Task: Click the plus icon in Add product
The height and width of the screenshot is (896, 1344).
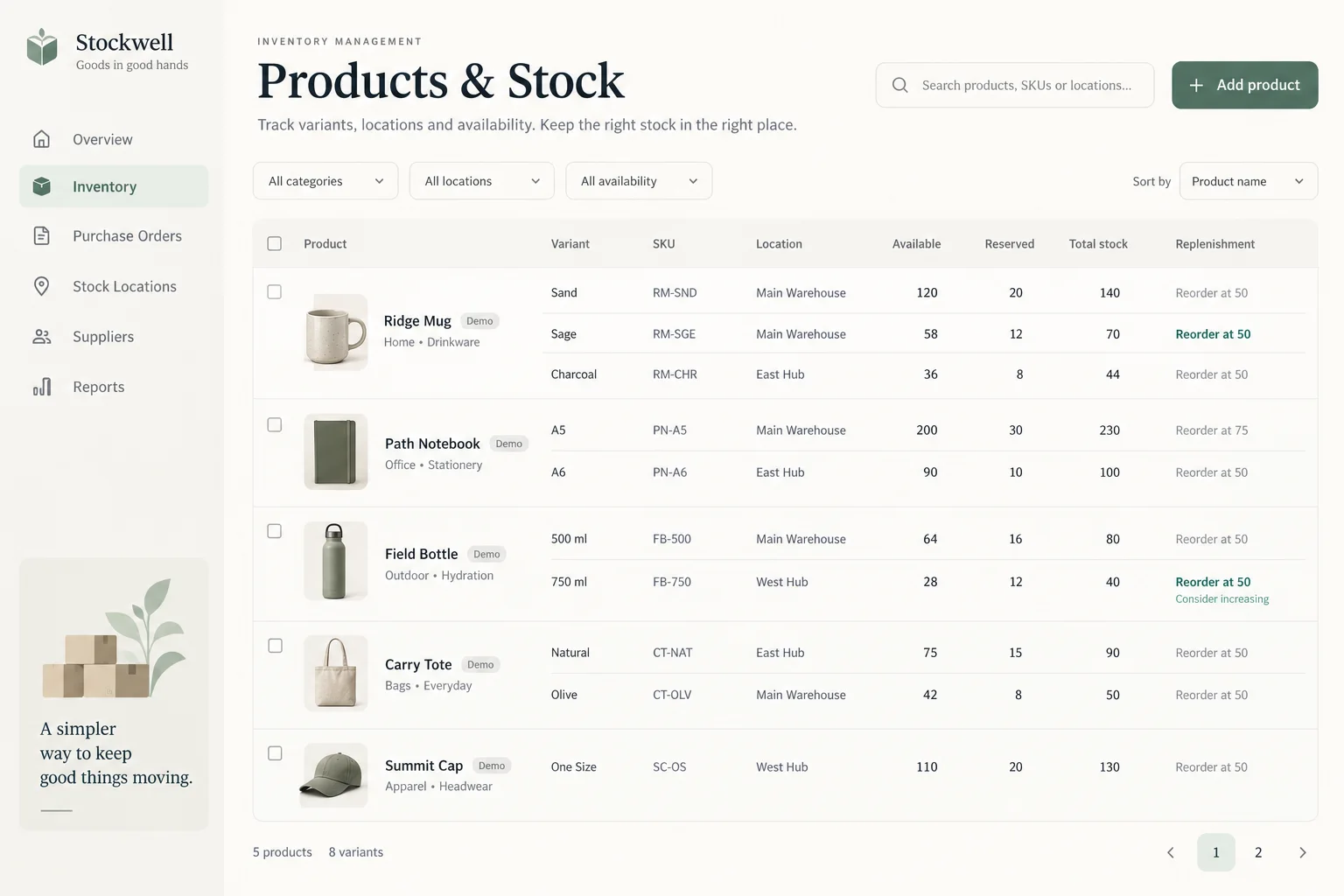Action: [1196, 85]
